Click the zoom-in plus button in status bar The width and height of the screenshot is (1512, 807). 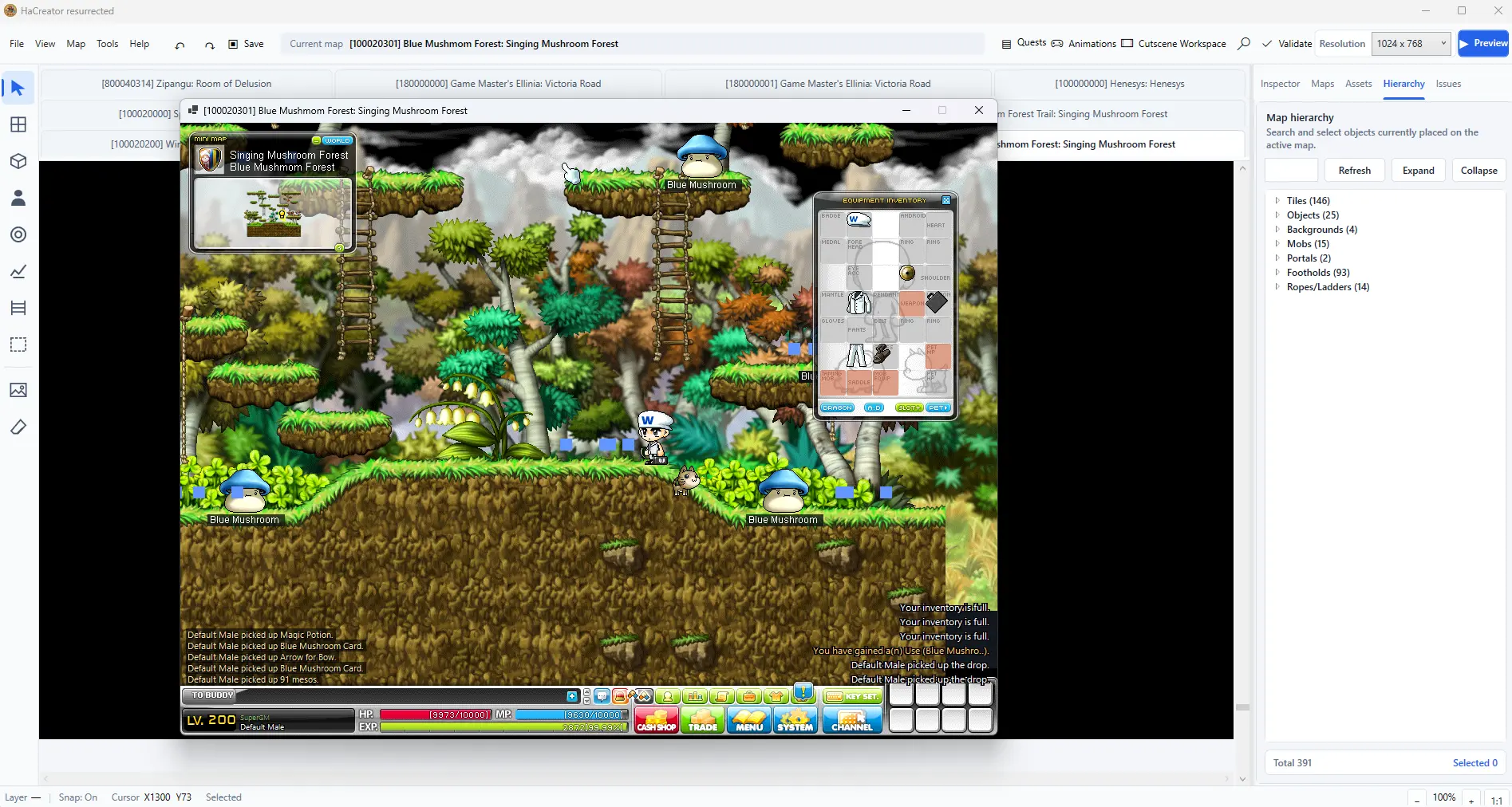[x=1471, y=799]
